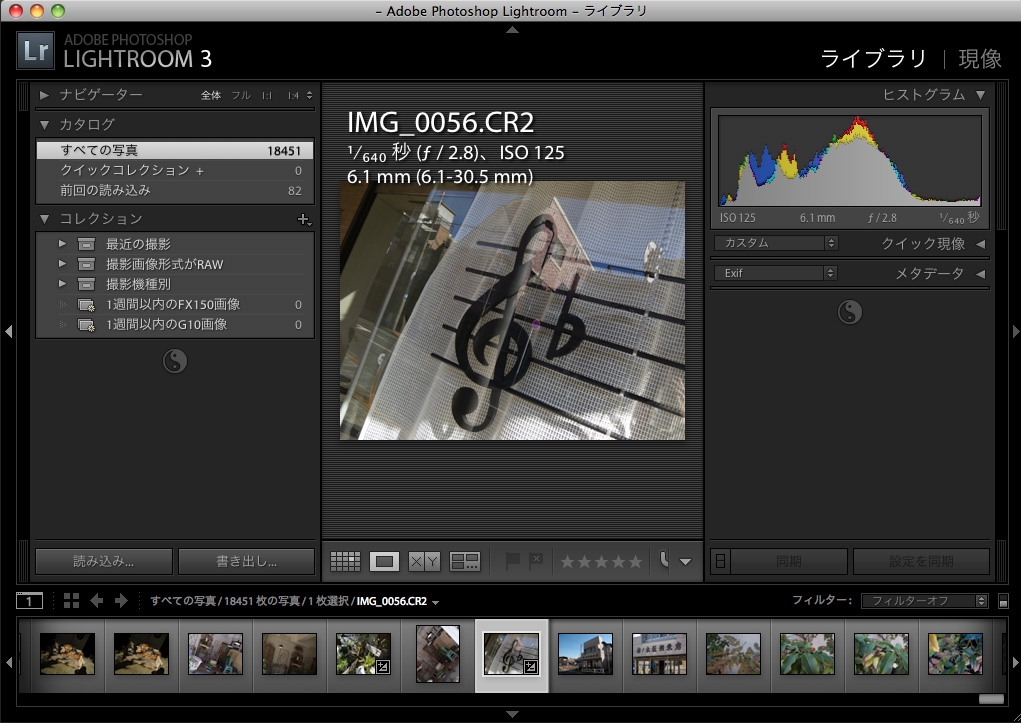Open the フィルターオフ filter dropdown
Screen dimensions: 1021x723
pos(923,601)
